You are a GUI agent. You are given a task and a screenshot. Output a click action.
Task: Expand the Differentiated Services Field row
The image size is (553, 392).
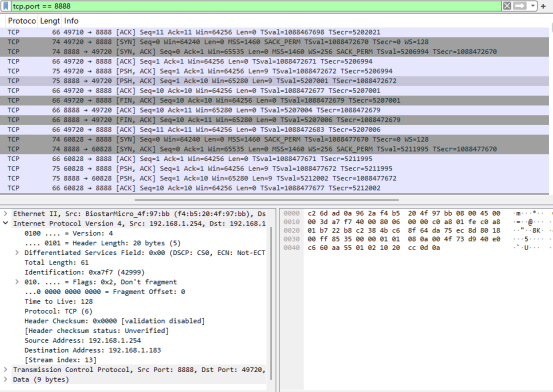pyautogui.click(x=17, y=253)
